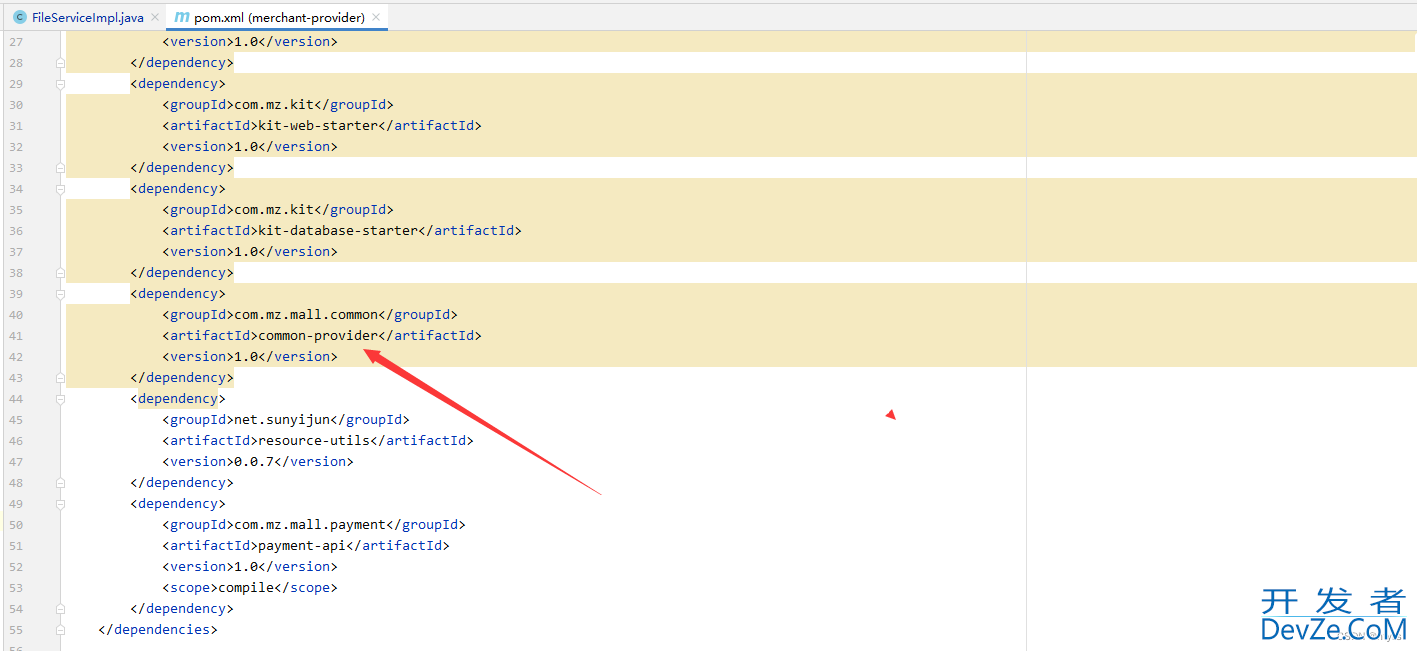Click the opening dependency tag on line 49
Screen dimensions: 1417x651
pyautogui.click(x=178, y=504)
